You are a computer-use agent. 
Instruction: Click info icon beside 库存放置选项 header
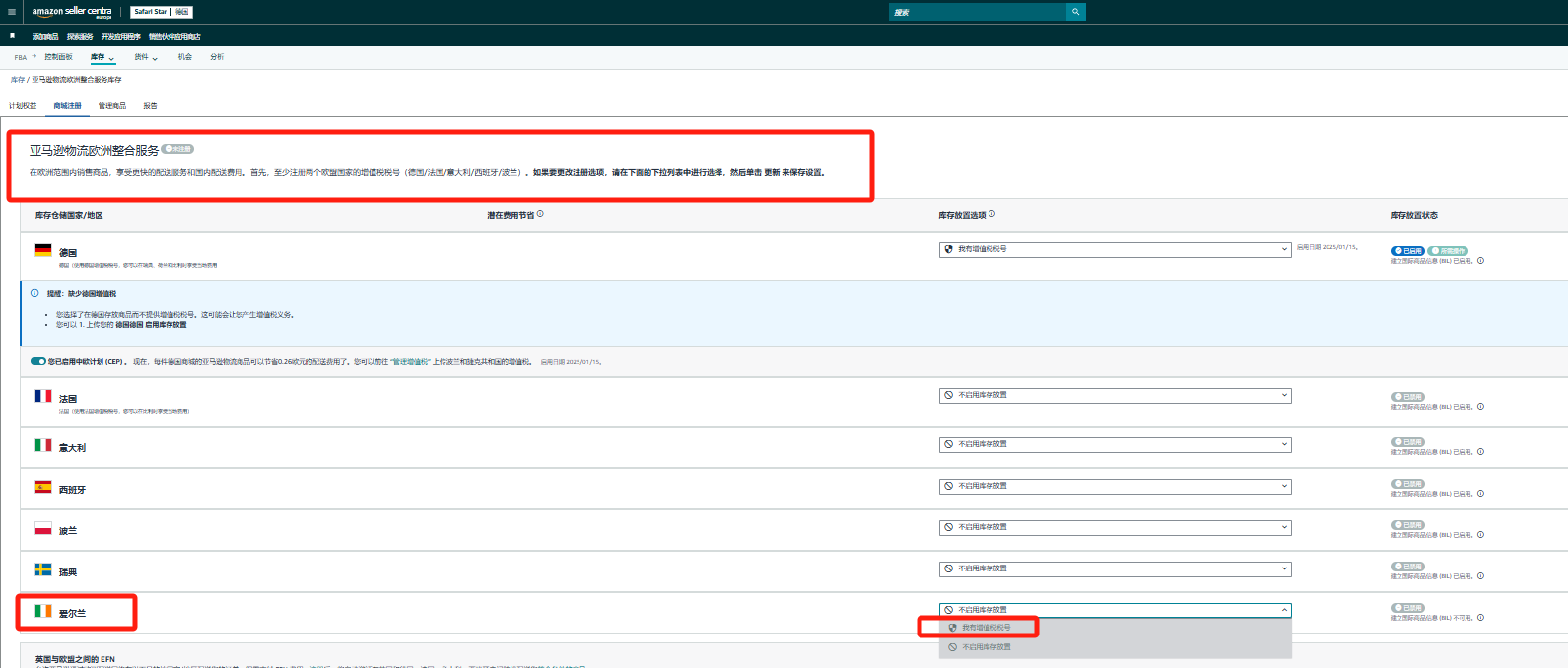(x=991, y=214)
